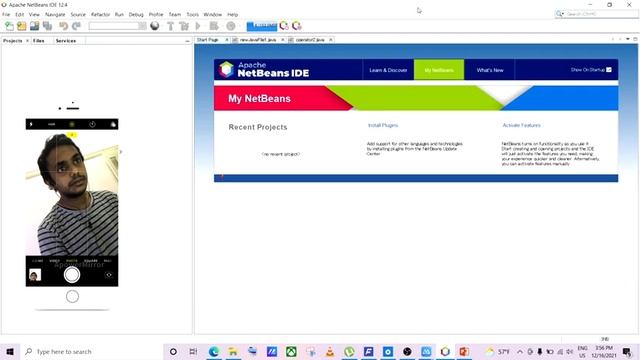Viewport: 640px width, 360px height.
Task: Open the editor document list dropdown arrow
Action: [x=628, y=39]
